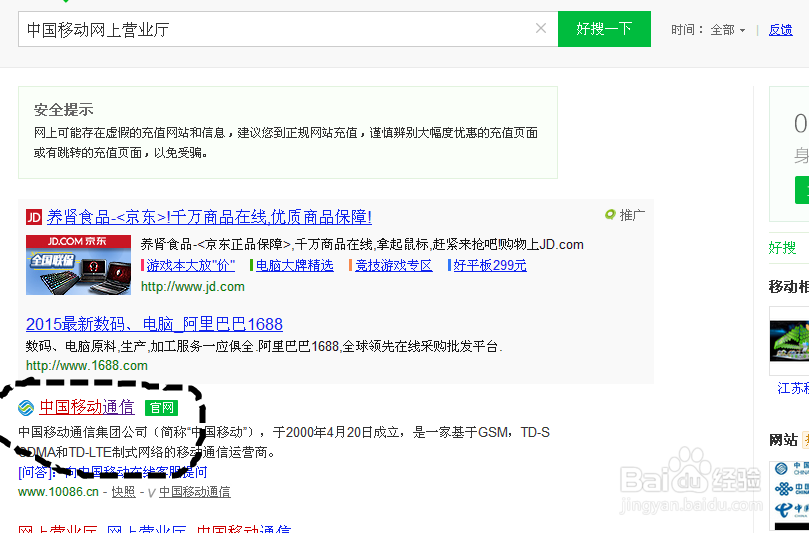Open the 游戏本大放"价" link
This screenshot has width=809, height=533.
[x=190, y=265]
